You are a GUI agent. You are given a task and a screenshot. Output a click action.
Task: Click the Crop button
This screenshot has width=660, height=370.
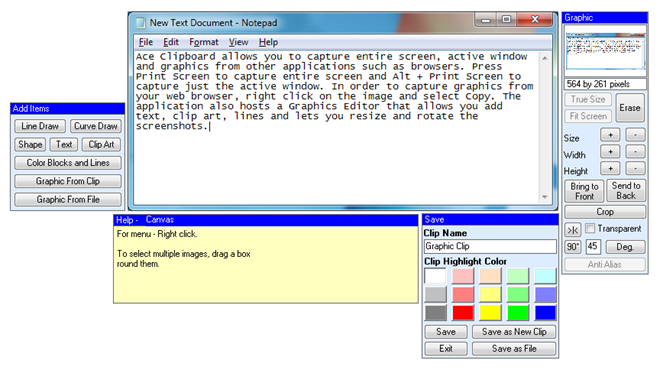click(x=605, y=212)
